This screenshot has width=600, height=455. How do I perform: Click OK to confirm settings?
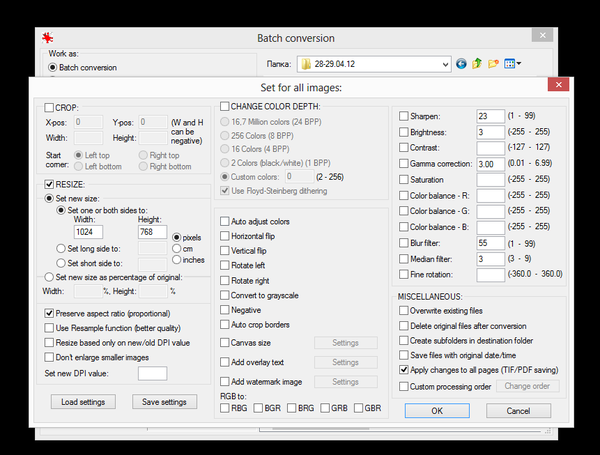[x=437, y=411]
